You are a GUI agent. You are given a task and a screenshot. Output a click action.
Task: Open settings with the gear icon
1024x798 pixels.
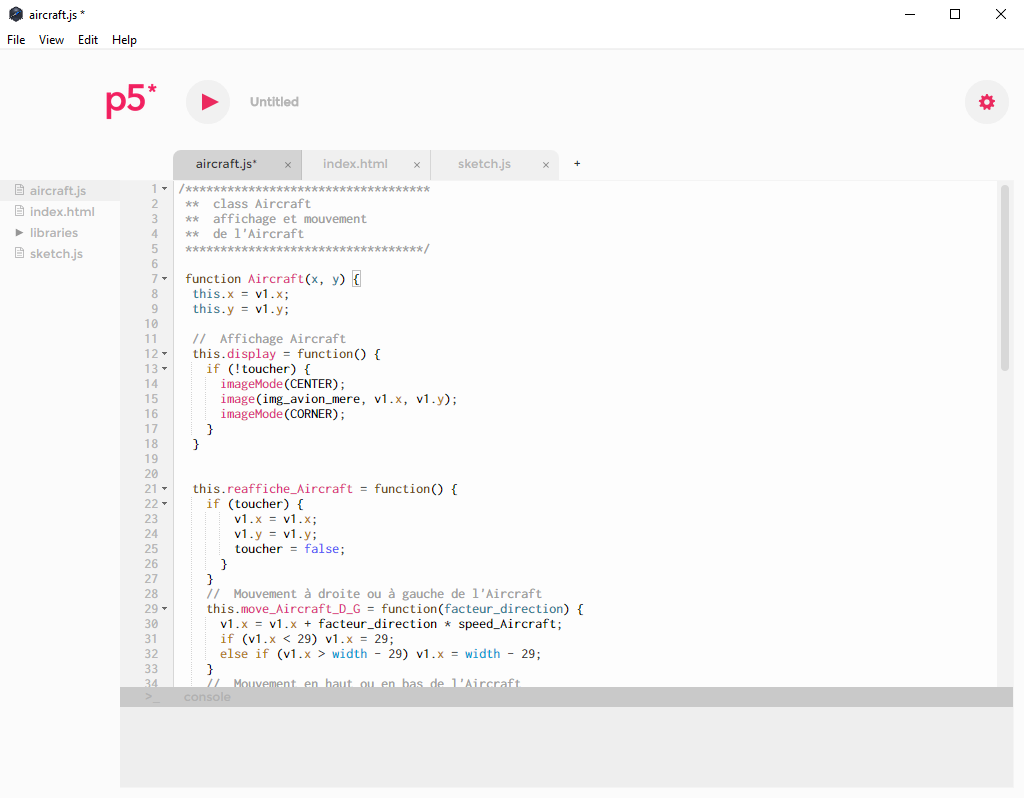[986, 102]
